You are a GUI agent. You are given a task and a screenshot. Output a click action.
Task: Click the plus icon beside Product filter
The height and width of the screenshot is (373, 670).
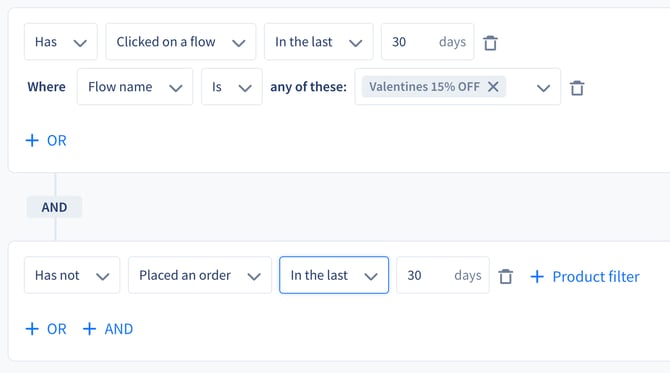tap(537, 276)
